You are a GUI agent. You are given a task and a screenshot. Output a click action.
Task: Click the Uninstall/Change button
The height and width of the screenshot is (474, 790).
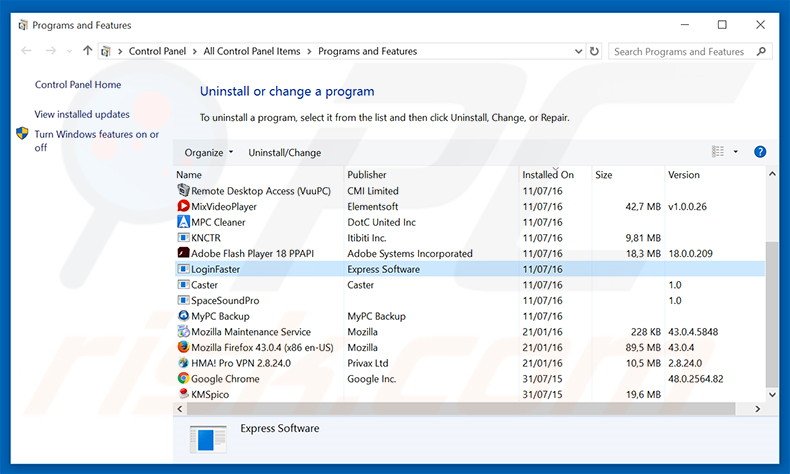click(284, 152)
